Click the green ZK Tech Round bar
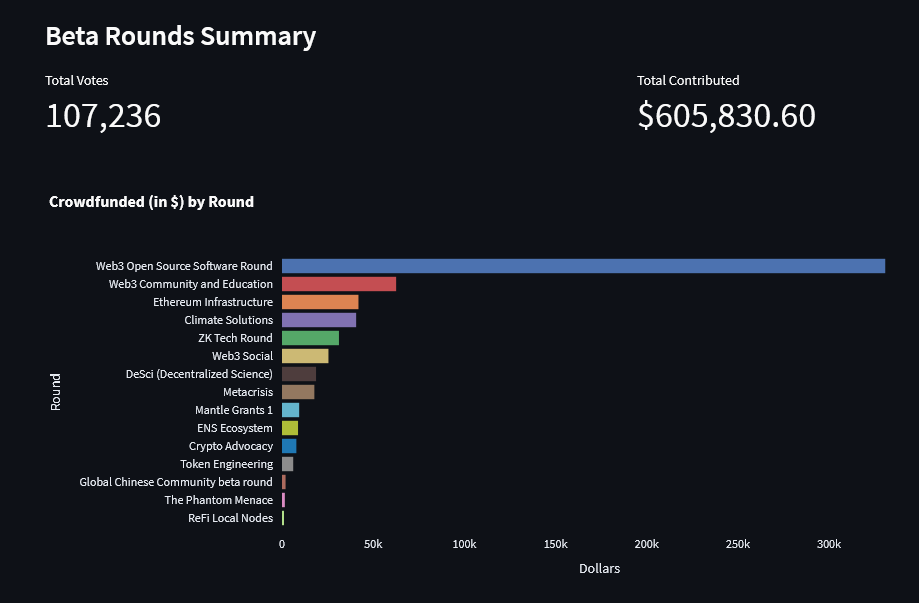The image size is (919, 603). click(x=310, y=338)
